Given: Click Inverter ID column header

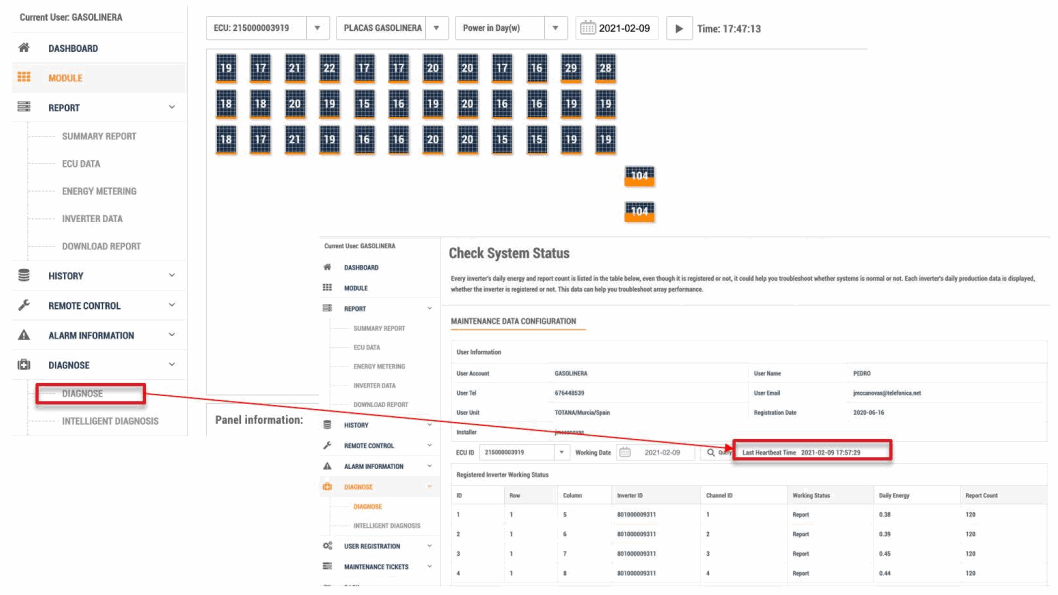Looking at the screenshot, I should (630, 495).
